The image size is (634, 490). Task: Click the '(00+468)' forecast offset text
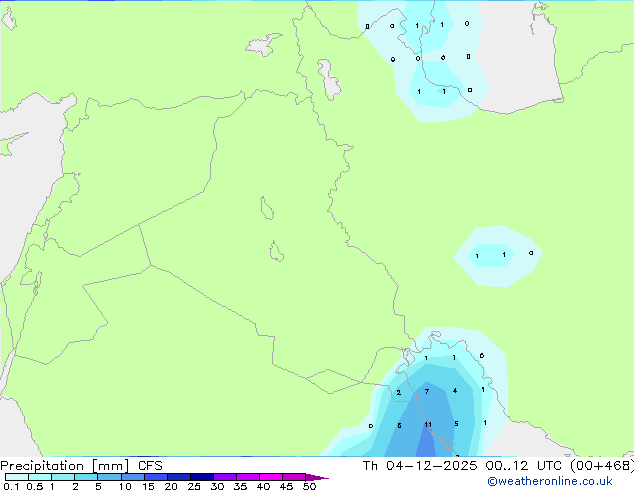[602, 466]
